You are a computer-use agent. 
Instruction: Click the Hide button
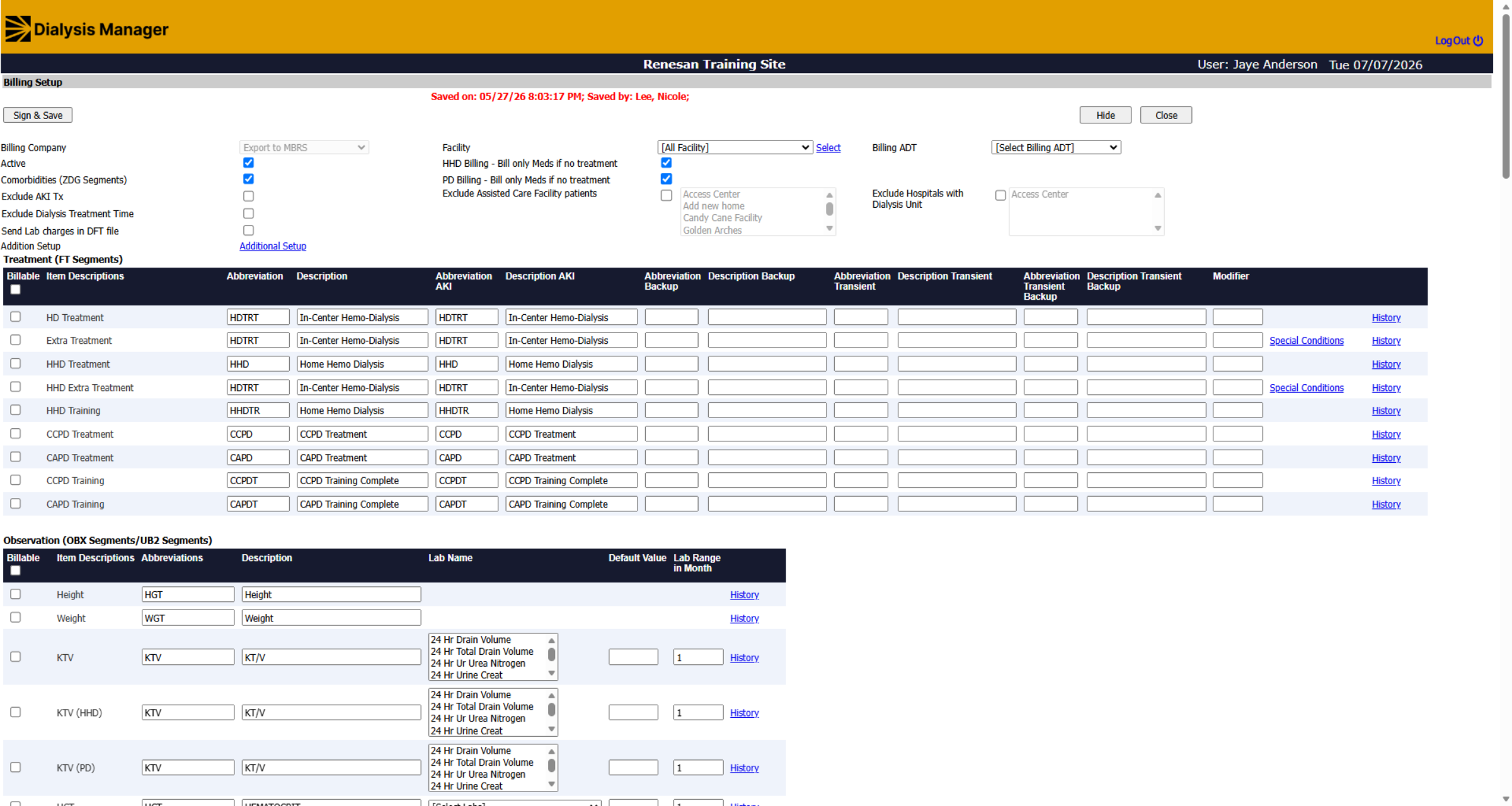point(1105,115)
